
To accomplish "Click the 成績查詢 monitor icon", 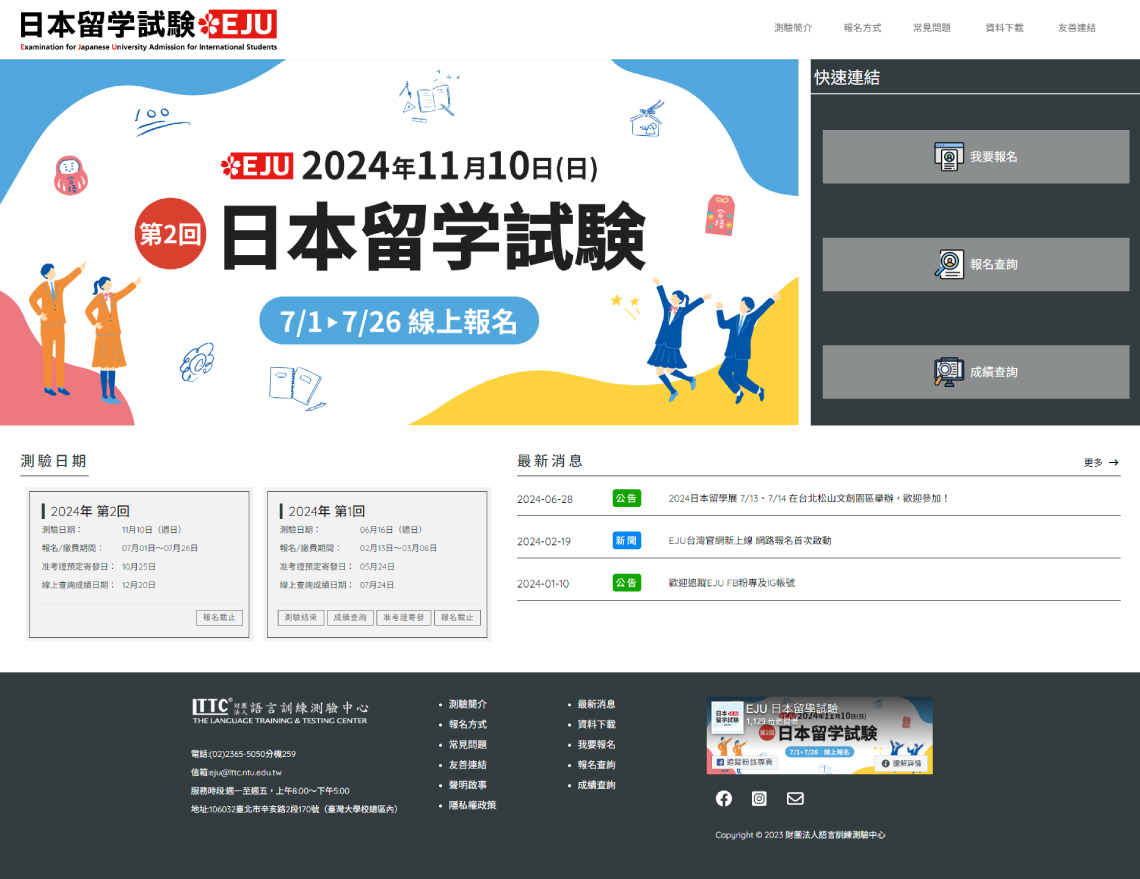I will 949,372.
